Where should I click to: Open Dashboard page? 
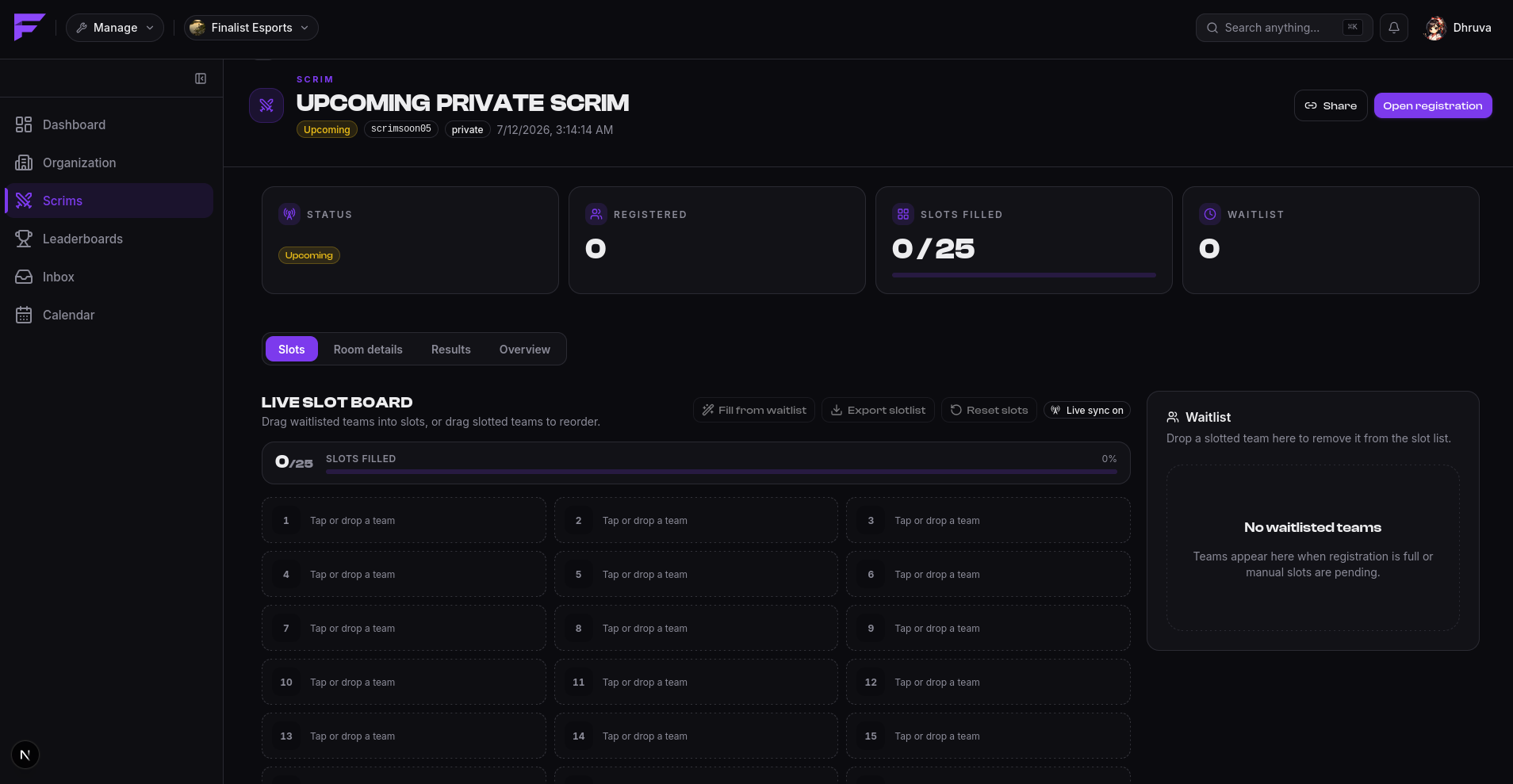click(x=109, y=124)
